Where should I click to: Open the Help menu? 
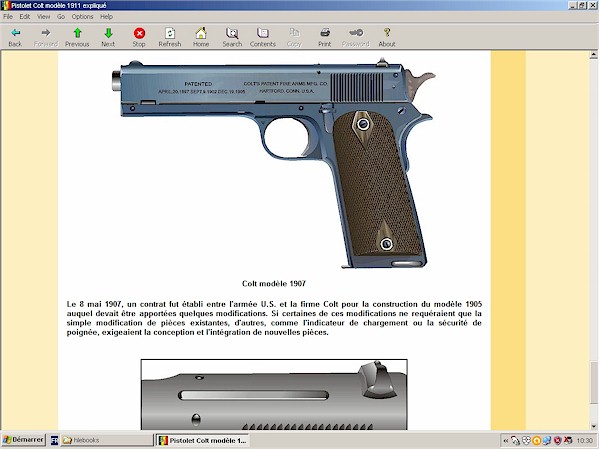(106, 16)
